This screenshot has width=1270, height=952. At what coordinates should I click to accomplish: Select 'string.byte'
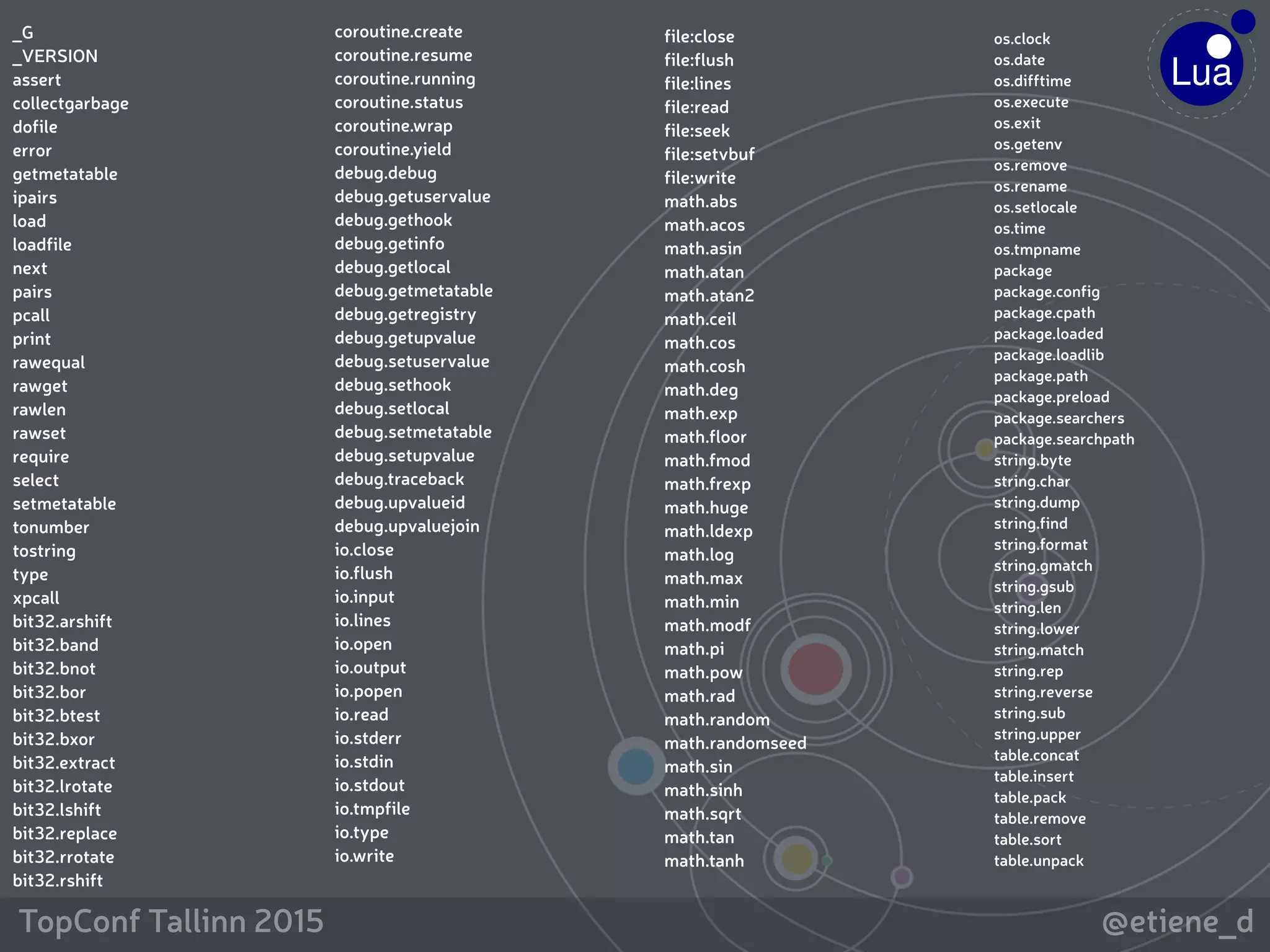click(x=1032, y=461)
